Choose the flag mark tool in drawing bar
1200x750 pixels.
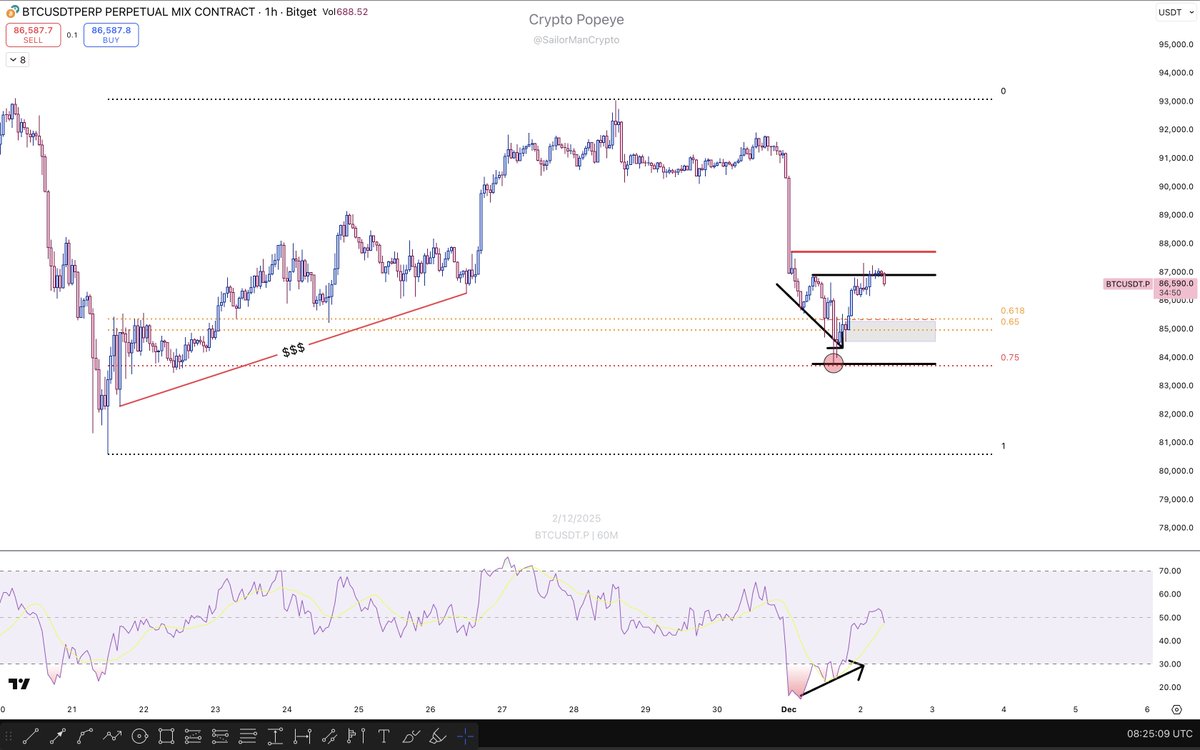tap(356, 737)
